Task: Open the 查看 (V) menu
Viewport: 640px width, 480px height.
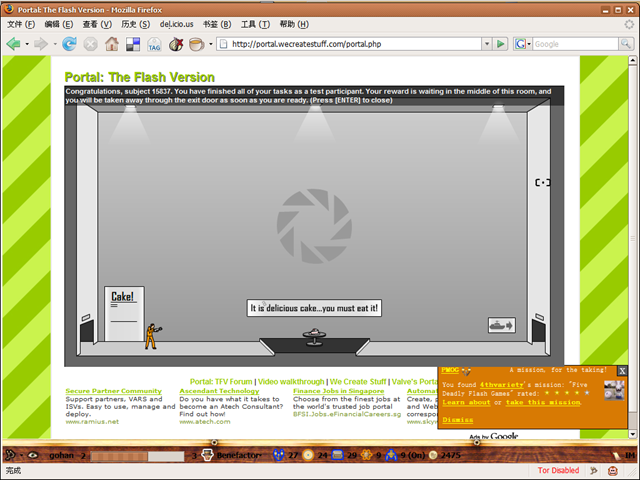Action: click(x=97, y=24)
